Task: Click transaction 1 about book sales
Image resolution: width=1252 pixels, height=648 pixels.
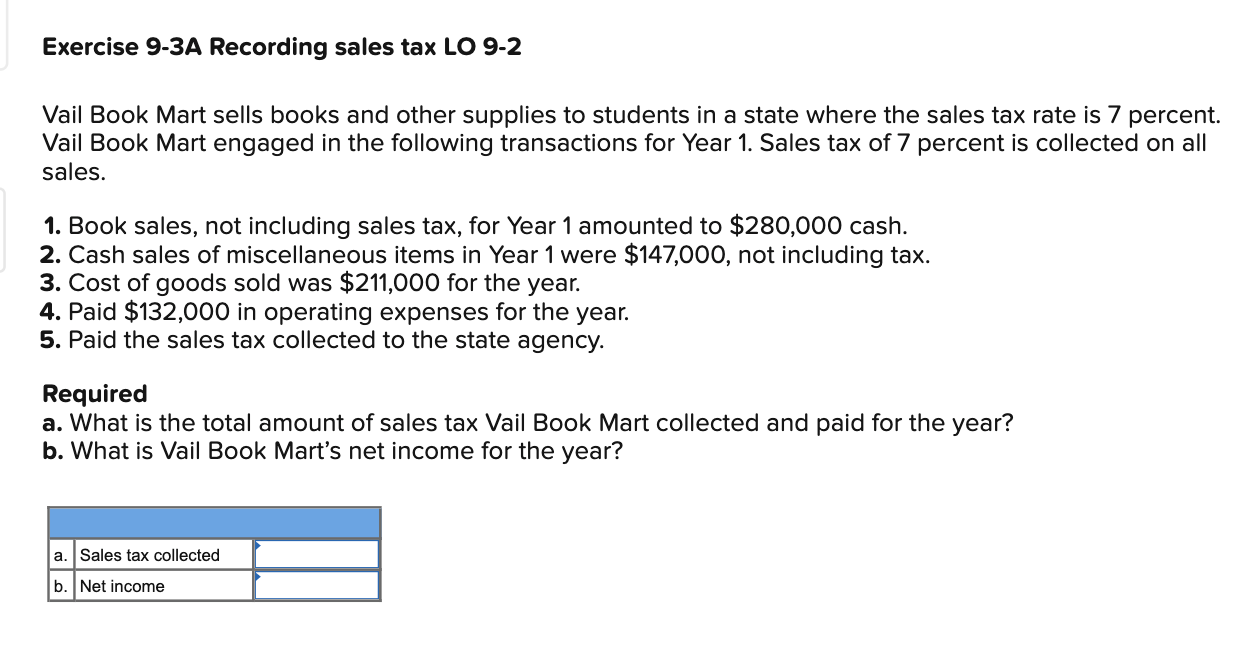Action: click(475, 226)
